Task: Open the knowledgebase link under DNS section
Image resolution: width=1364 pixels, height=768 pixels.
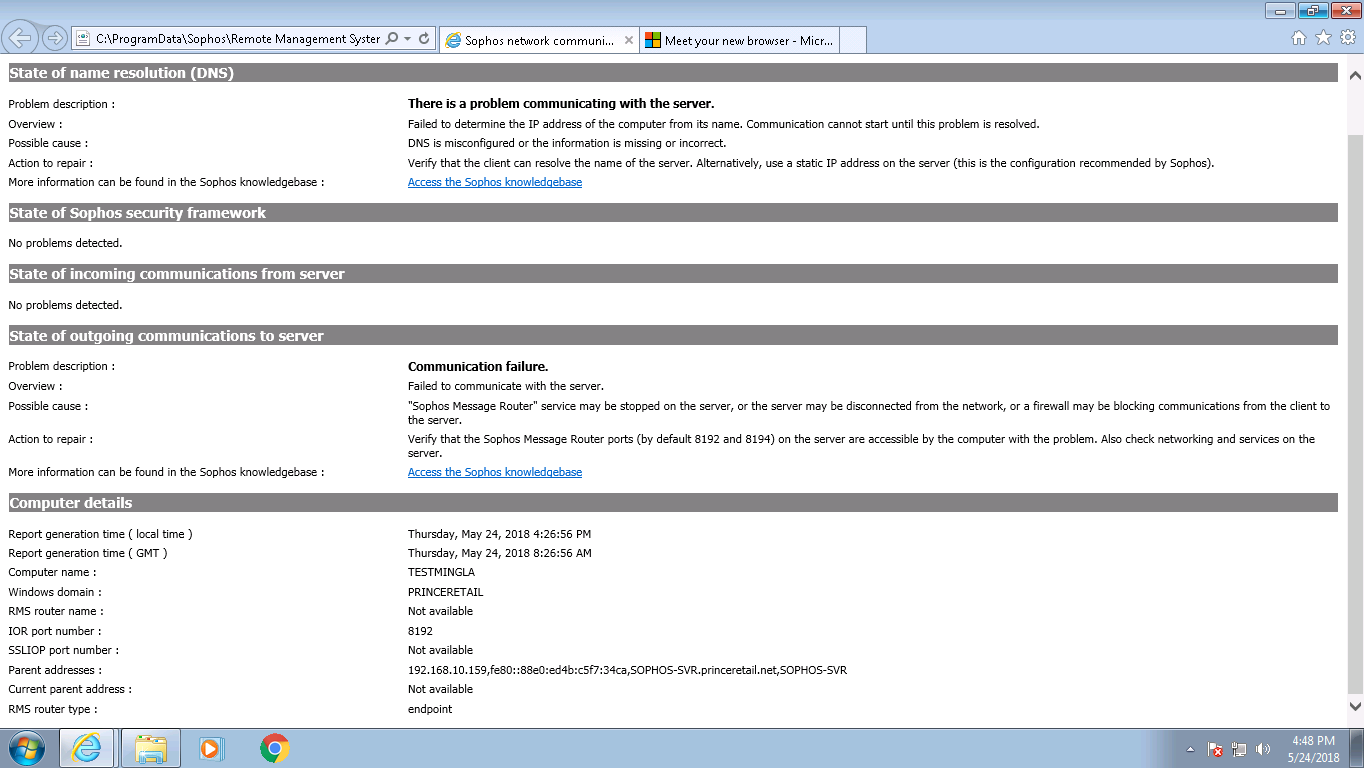Action: coord(494,182)
